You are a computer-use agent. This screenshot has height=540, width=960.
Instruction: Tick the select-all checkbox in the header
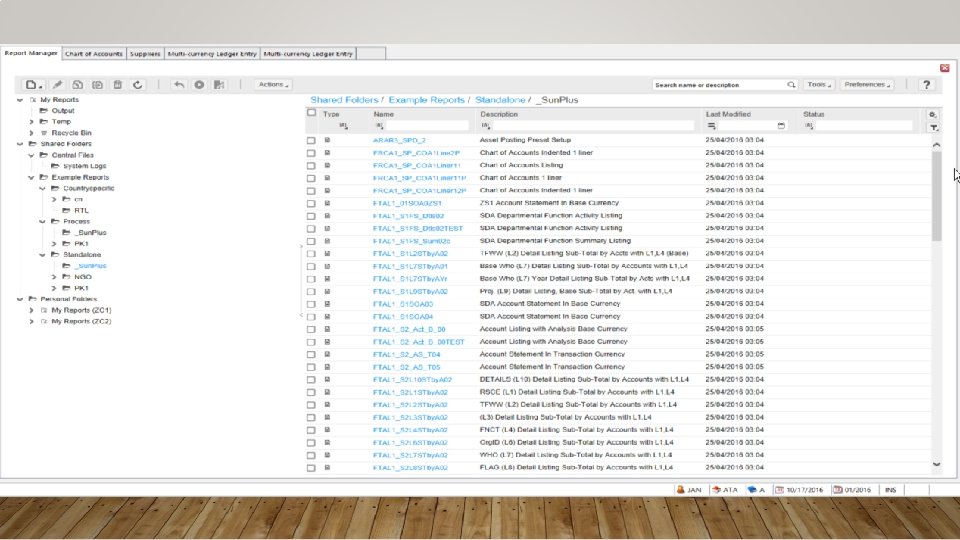point(312,113)
